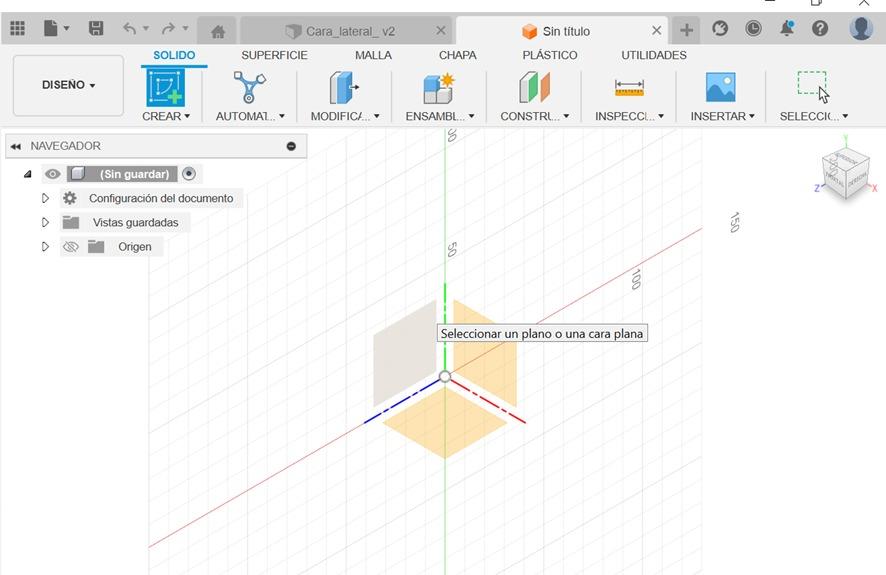Redo the last action
886x575 pixels.
coord(168,28)
